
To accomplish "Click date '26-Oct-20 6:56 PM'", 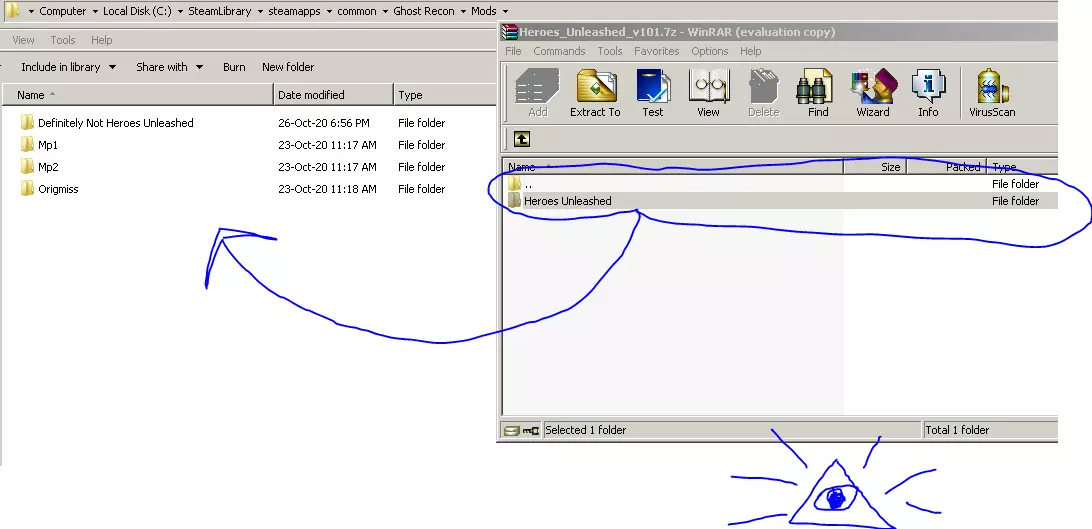I will (324, 123).
